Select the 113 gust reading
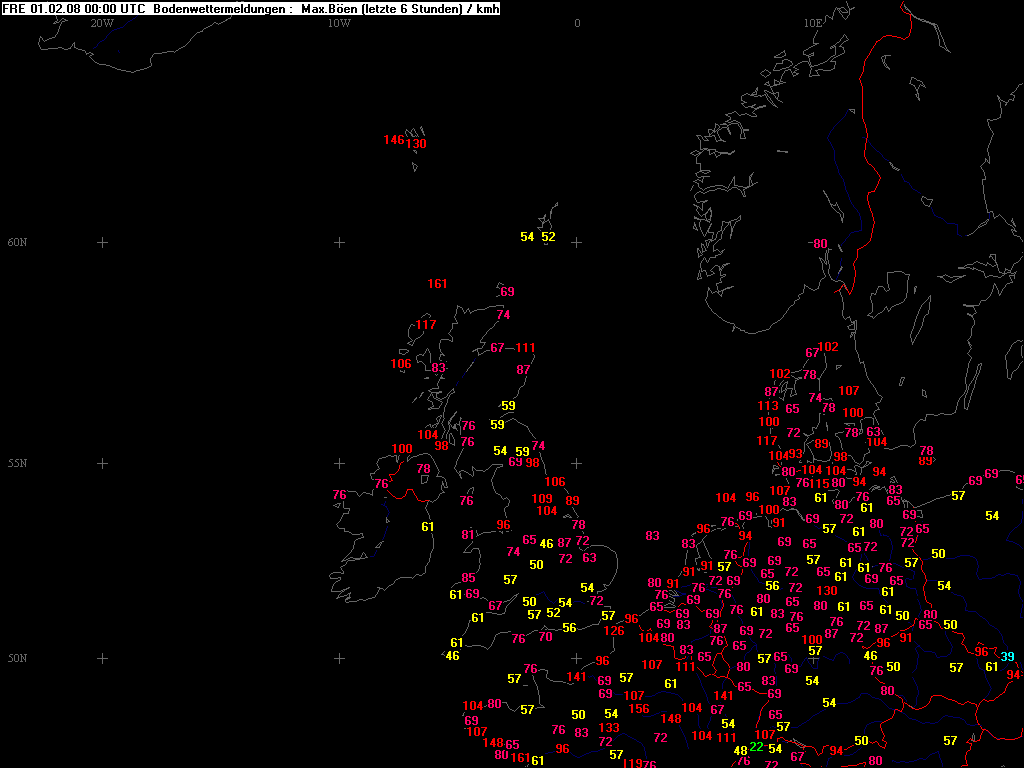Image resolution: width=1024 pixels, height=768 pixels. coord(767,406)
